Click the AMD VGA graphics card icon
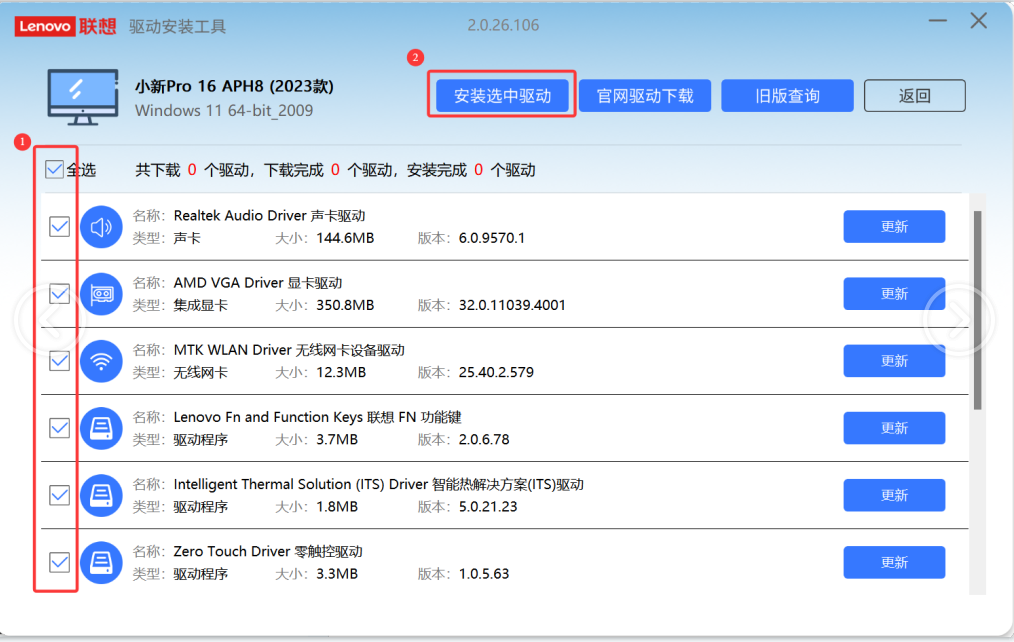 [x=101, y=294]
